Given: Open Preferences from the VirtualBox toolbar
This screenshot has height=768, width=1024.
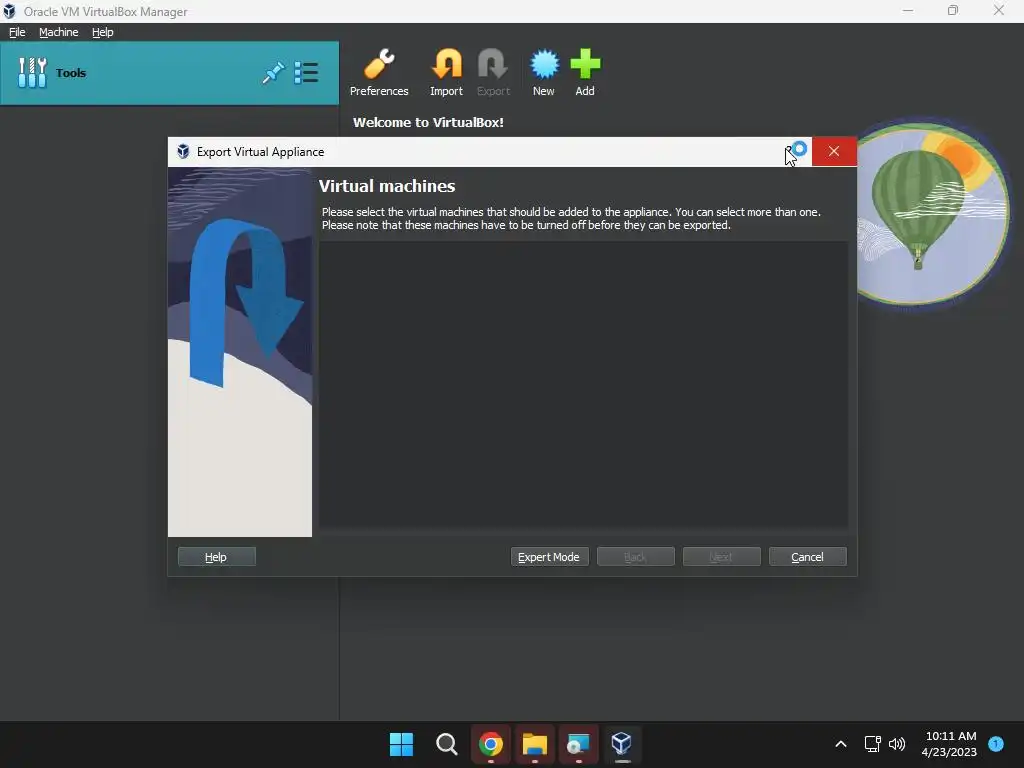Looking at the screenshot, I should click(379, 72).
